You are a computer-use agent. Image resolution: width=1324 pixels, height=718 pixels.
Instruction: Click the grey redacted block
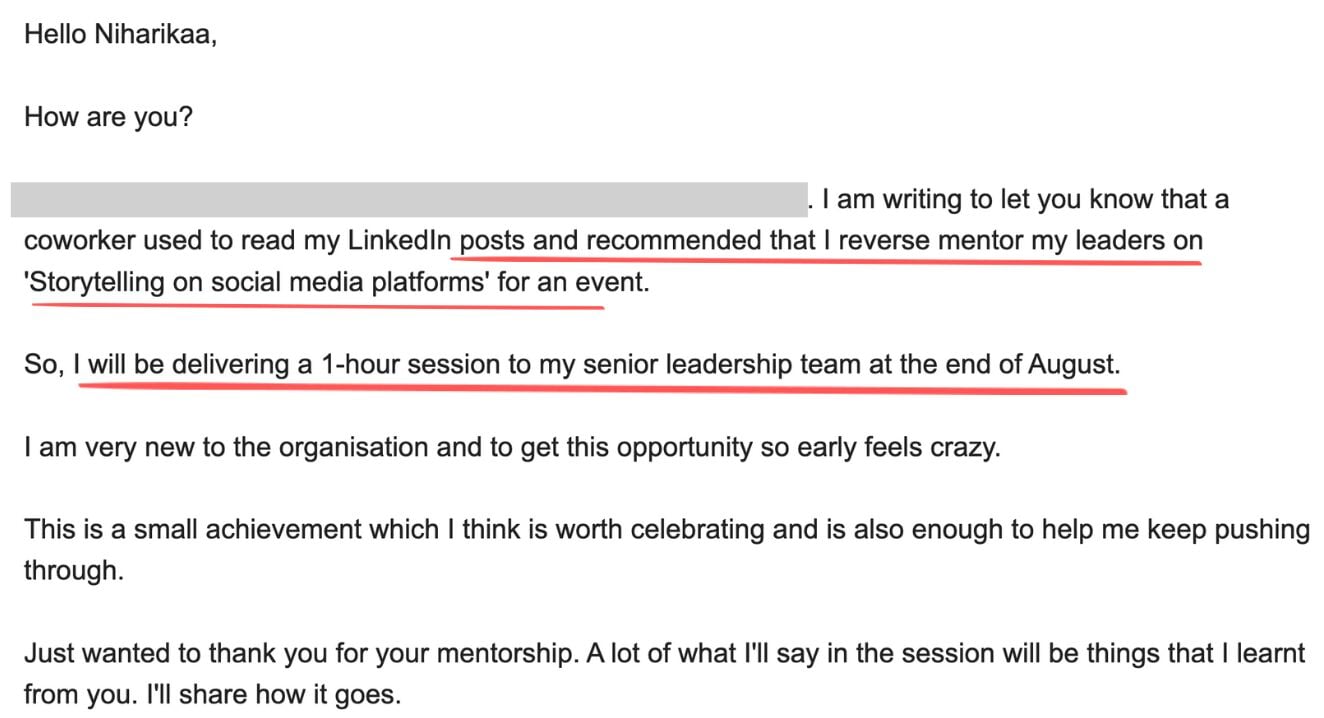coord(408,200)
